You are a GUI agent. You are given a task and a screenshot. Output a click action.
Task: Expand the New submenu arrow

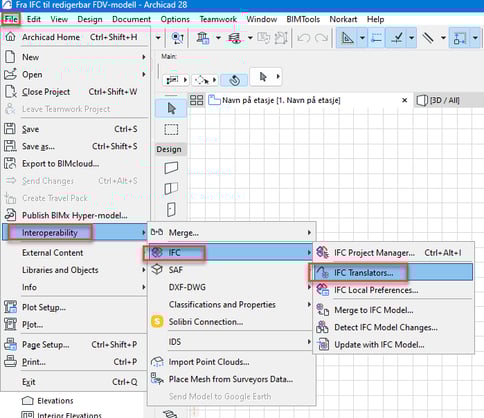(144, 57)
